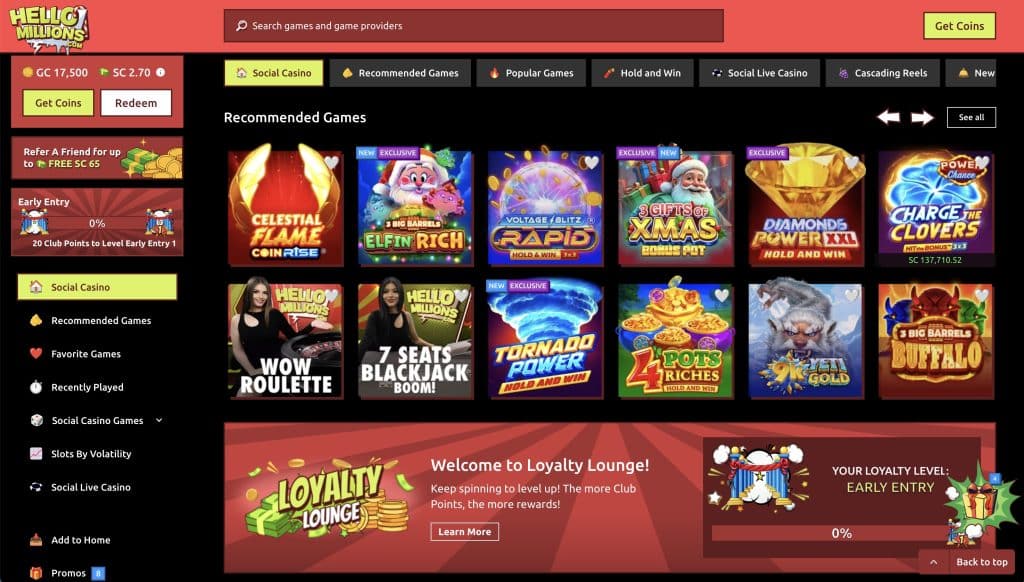Click the Favorite Games heart icon
This screenshot has height=582, width=1024.
click(36, 353)
